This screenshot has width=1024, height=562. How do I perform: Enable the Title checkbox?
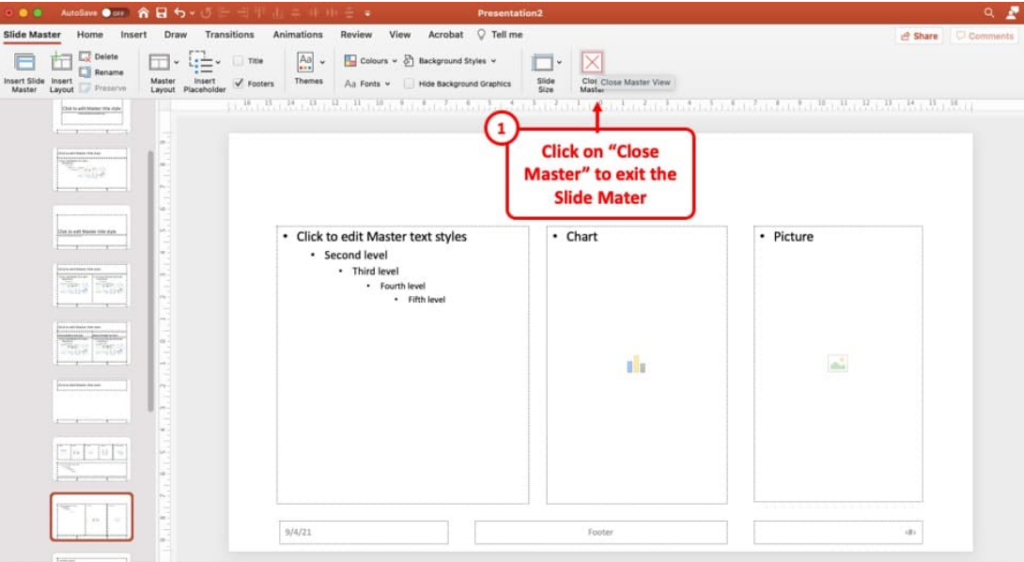pos(238,61)
